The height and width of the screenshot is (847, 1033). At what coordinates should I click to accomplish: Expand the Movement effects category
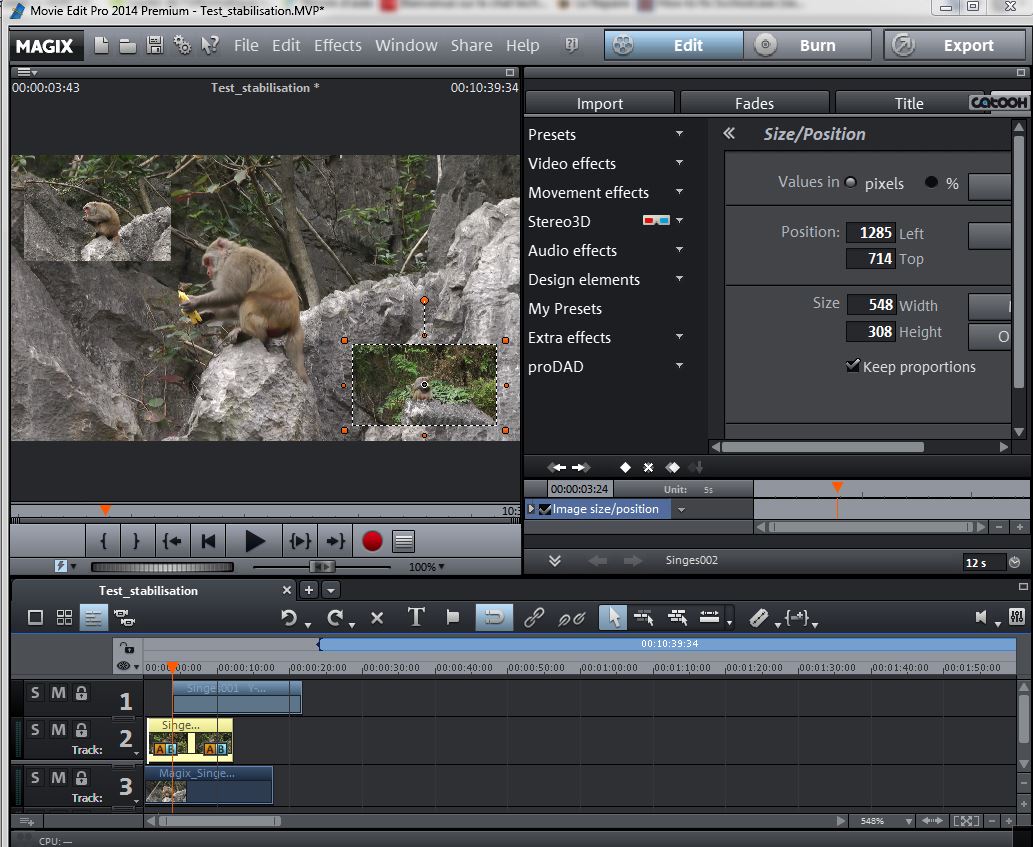679,192
